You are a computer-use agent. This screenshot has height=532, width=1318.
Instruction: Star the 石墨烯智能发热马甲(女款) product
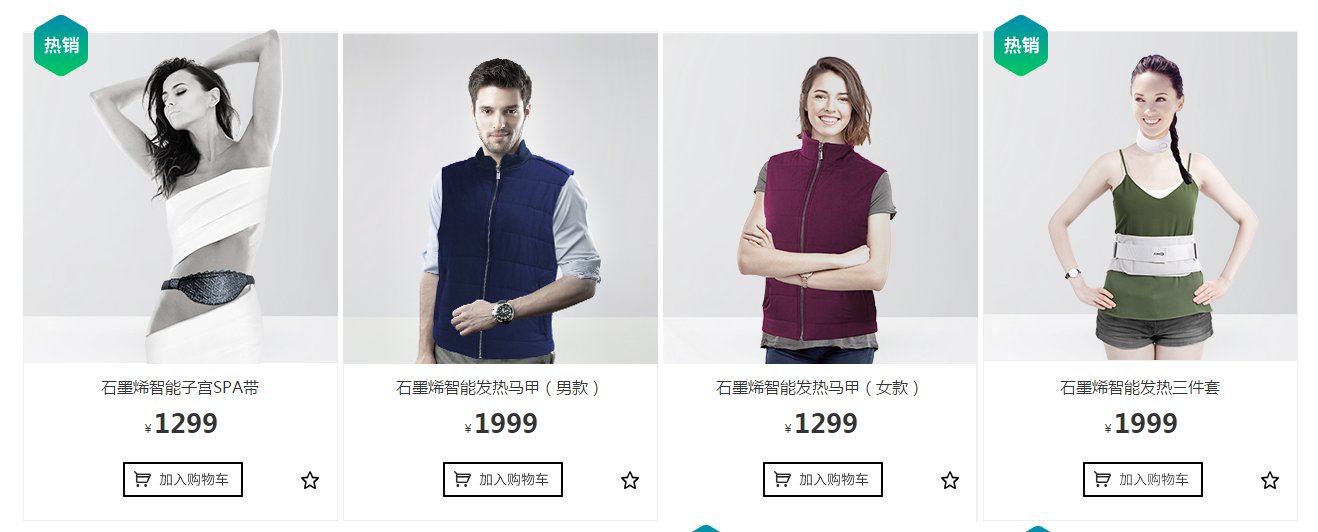950,481
